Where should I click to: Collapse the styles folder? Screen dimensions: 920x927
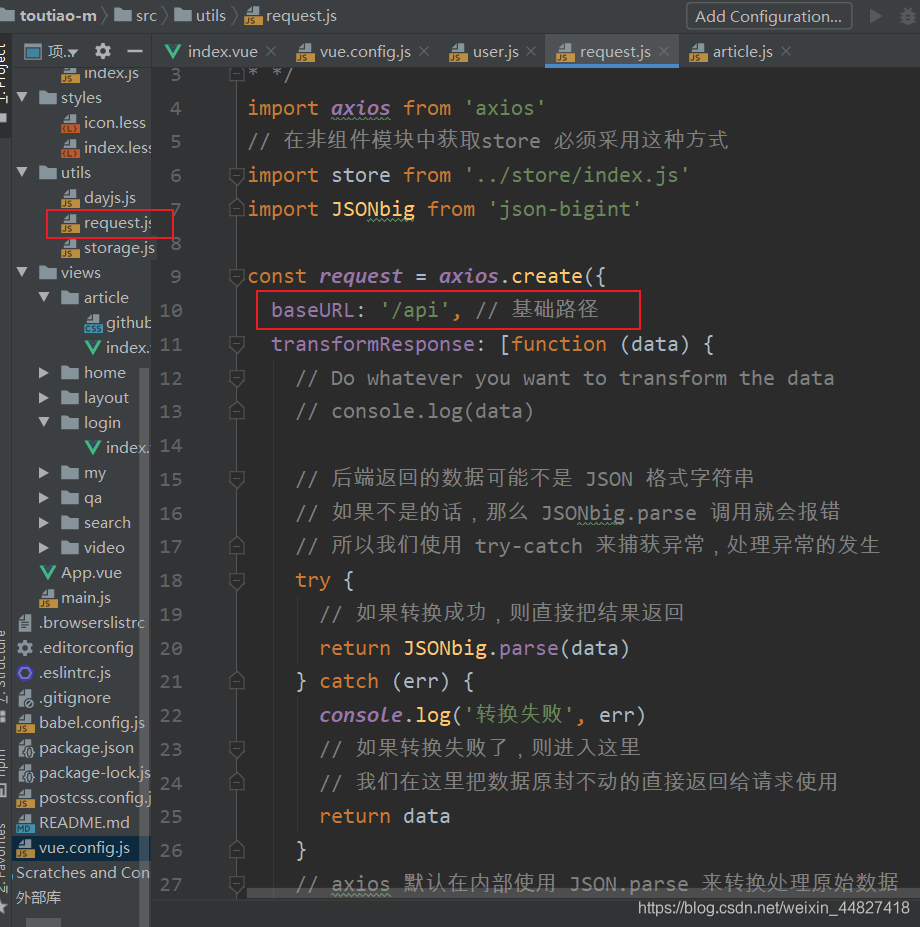click(x=22, y=97)
